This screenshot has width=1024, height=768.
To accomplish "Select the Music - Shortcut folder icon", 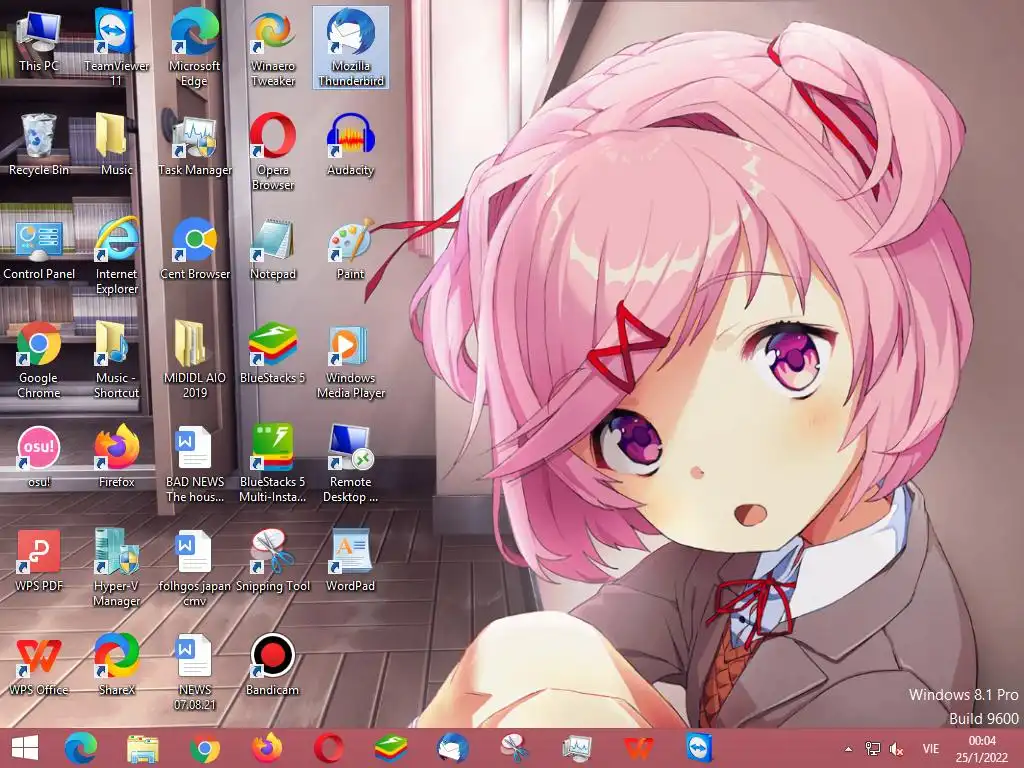I will coord(116,360).
